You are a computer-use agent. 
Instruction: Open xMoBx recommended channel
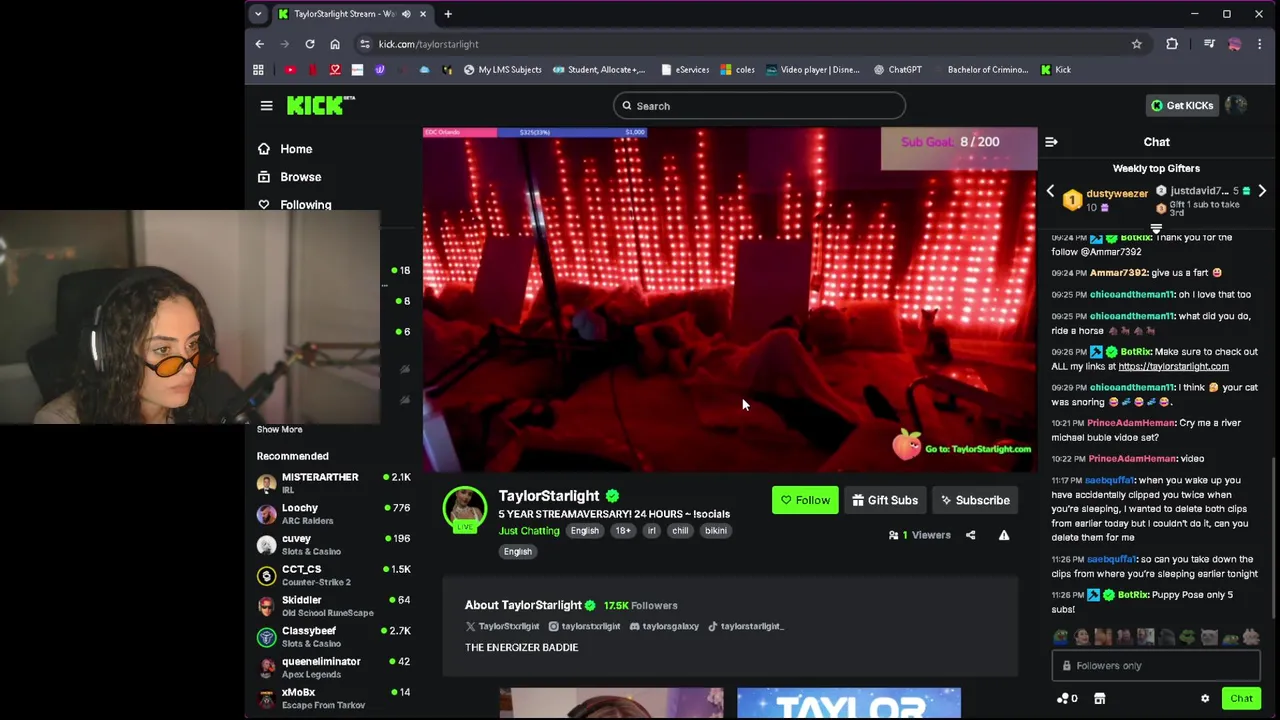coord(334,698)
